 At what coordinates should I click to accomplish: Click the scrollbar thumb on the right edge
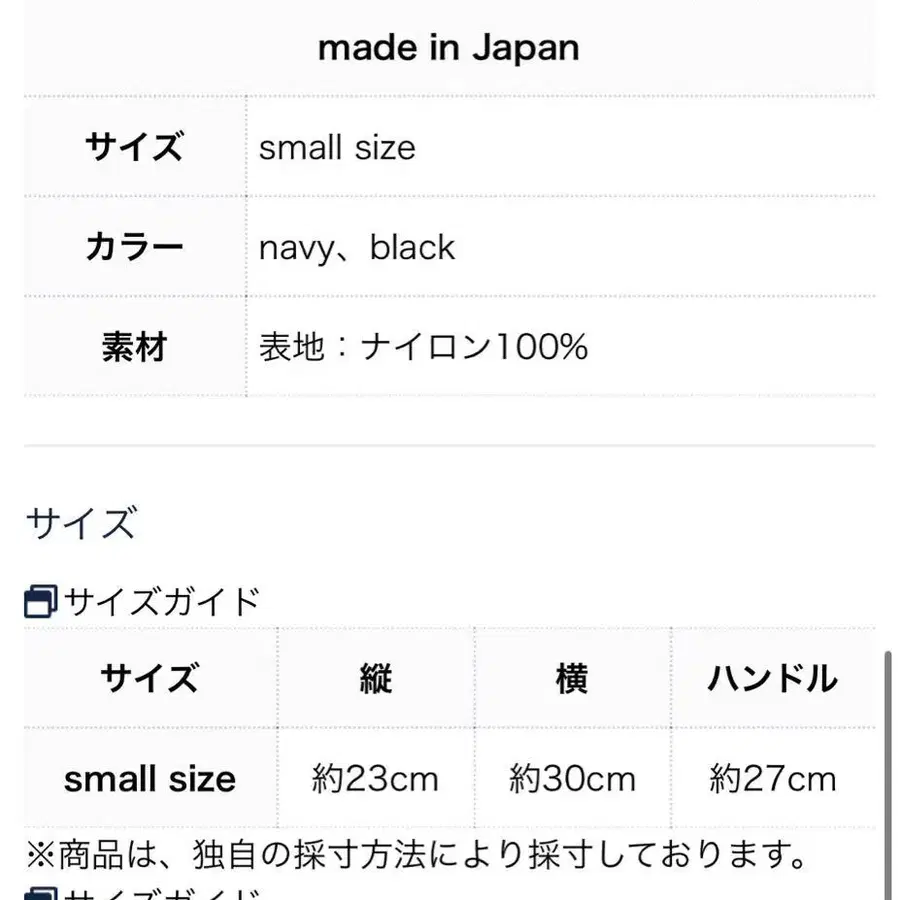[888, 775]
